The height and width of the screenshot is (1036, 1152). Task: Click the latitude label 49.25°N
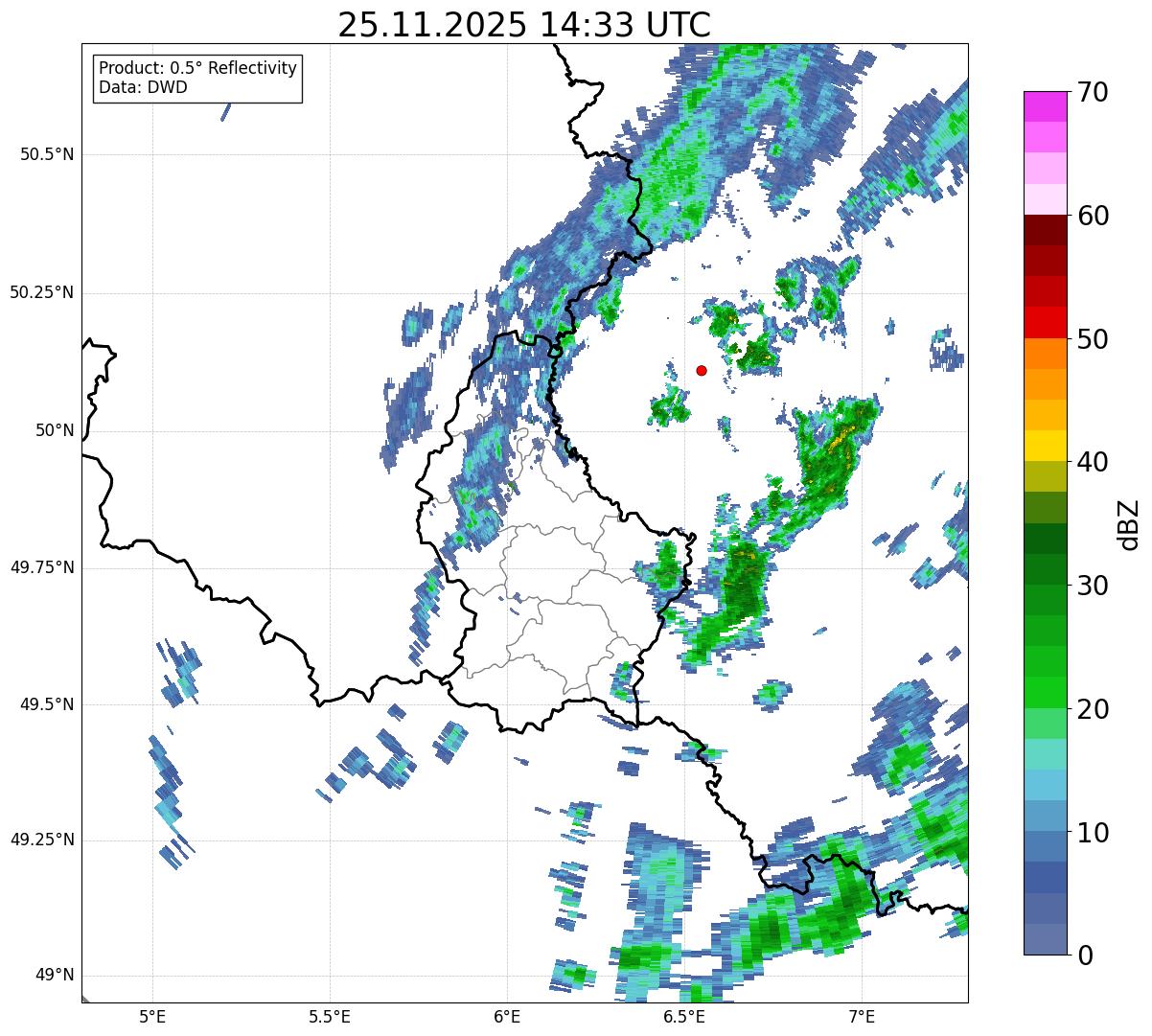pos(41,840)
